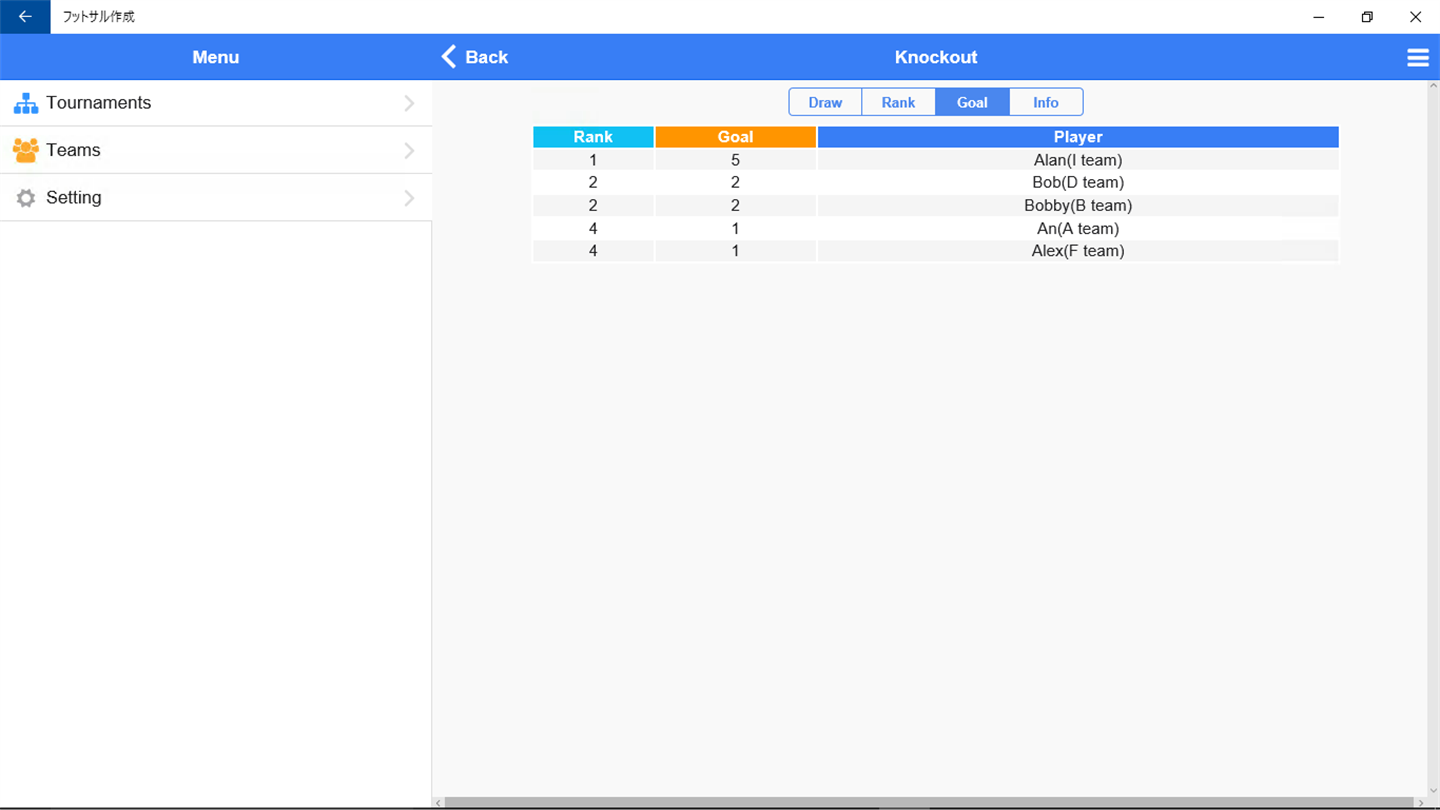The height and width of the screenshot is (810, 1440).
Task: Click the Menu header title
Action: tap(216, 57)
